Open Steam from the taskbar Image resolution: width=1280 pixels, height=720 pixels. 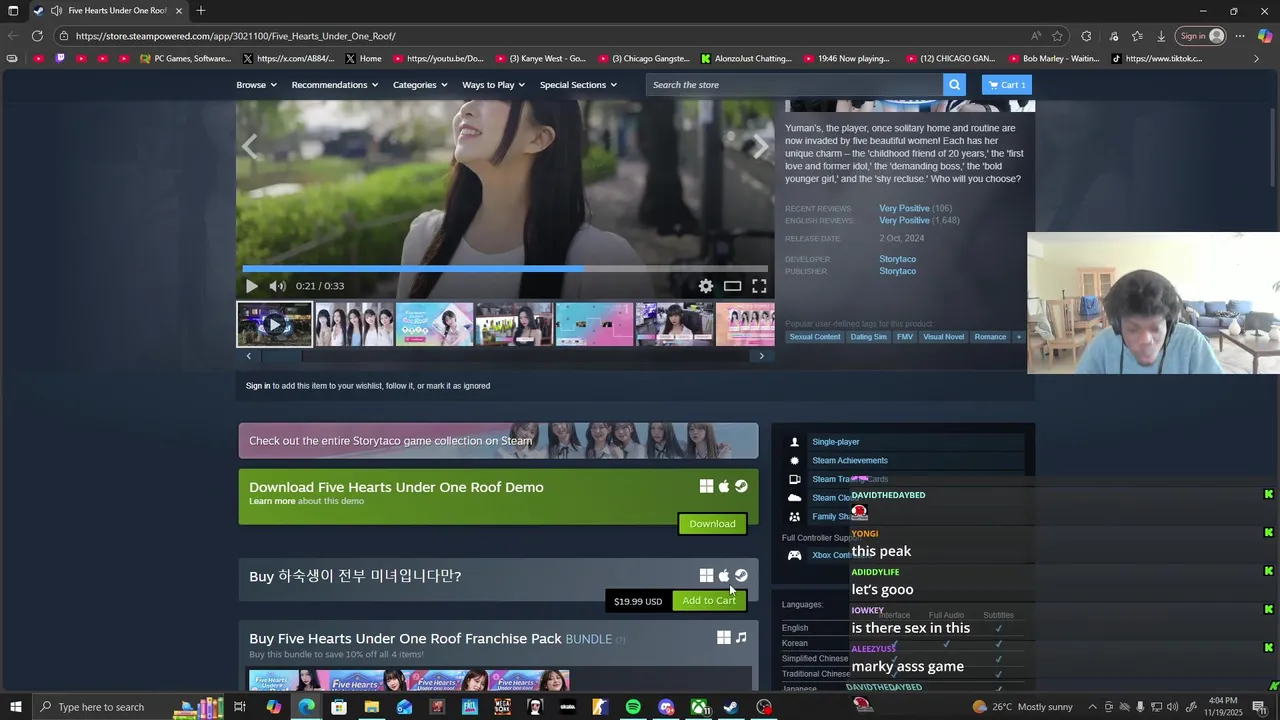tap(731, 707)
